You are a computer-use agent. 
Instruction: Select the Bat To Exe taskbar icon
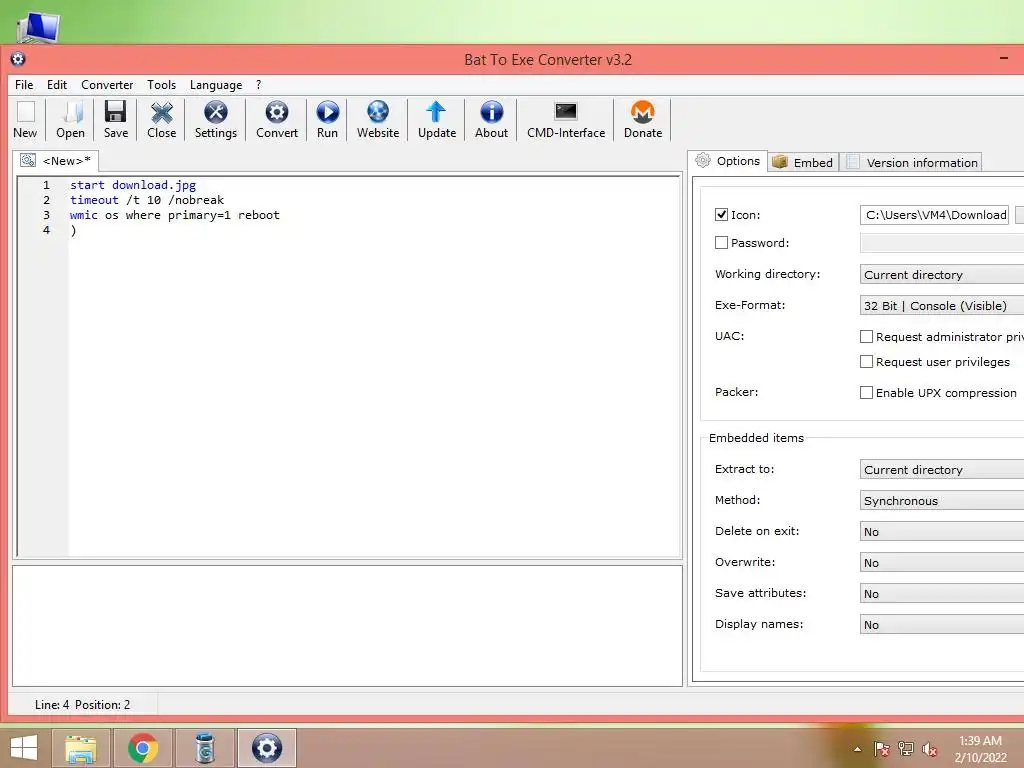tap(266, 748)
